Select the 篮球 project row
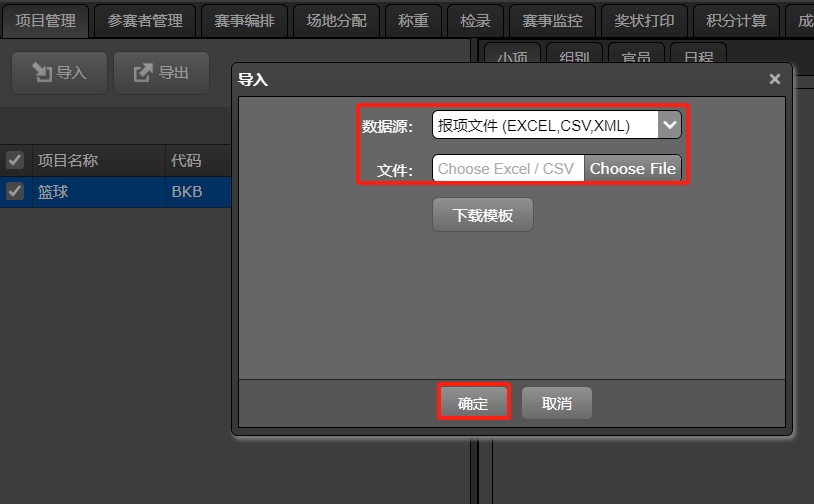Viewport: 814px width, 504px height. click(115, 192)
